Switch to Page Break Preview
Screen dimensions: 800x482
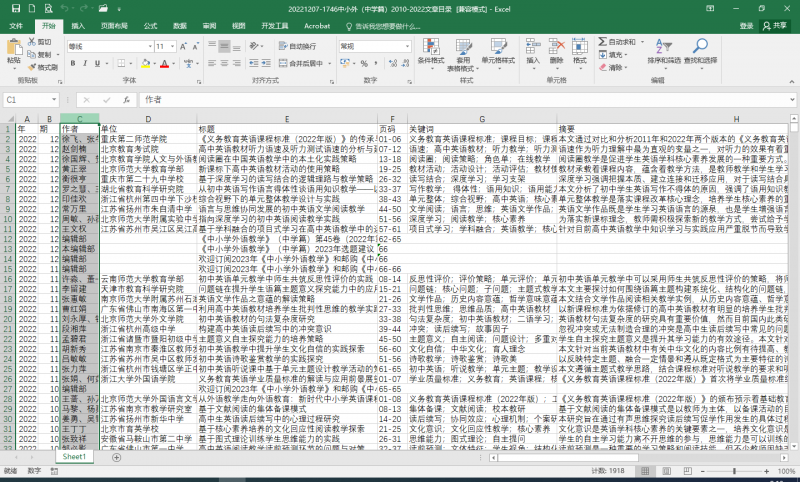[x=687, y=471]
